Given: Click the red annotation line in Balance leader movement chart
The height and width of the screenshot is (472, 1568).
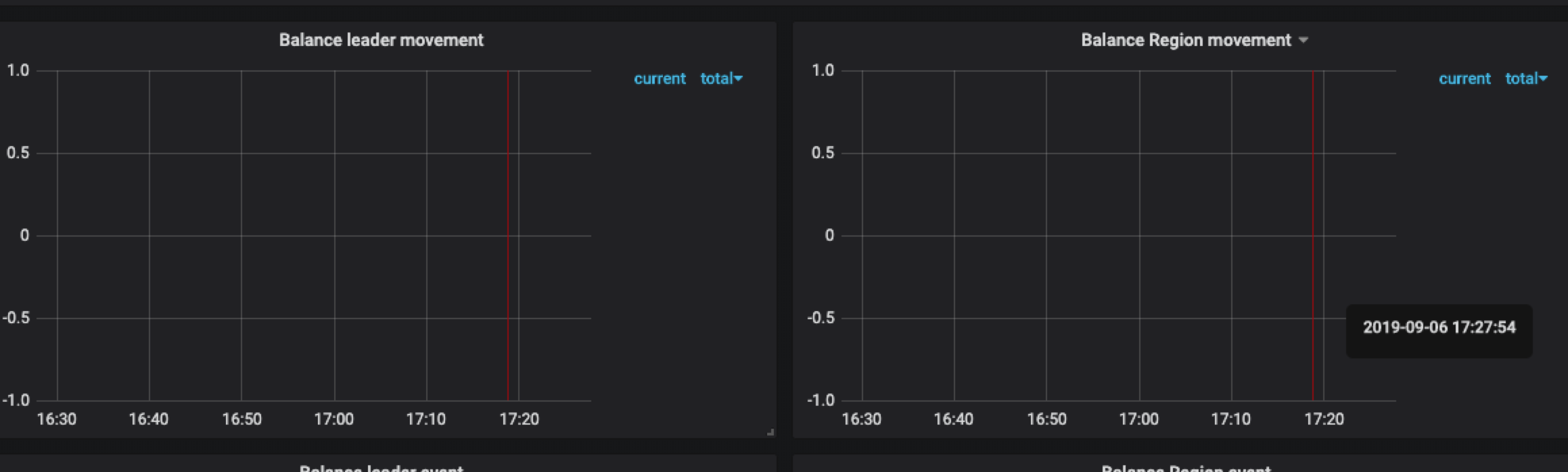Looking at the screenshot, I should tap(508, 235).
